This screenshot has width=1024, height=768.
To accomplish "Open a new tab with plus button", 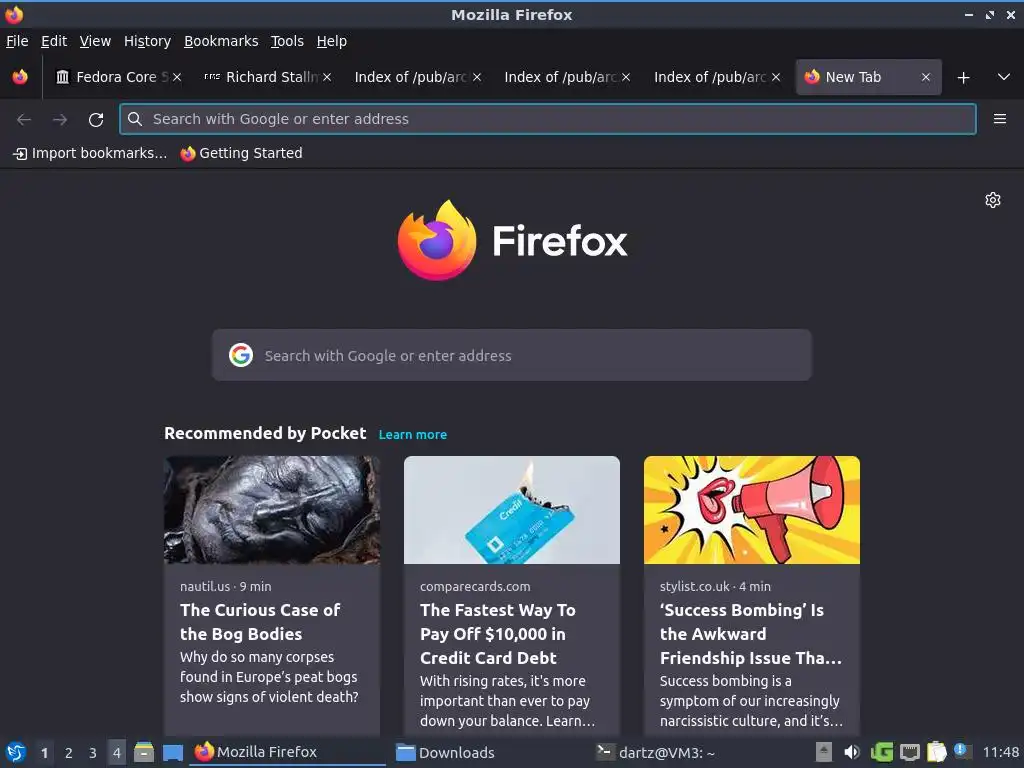I will point(963,78).
